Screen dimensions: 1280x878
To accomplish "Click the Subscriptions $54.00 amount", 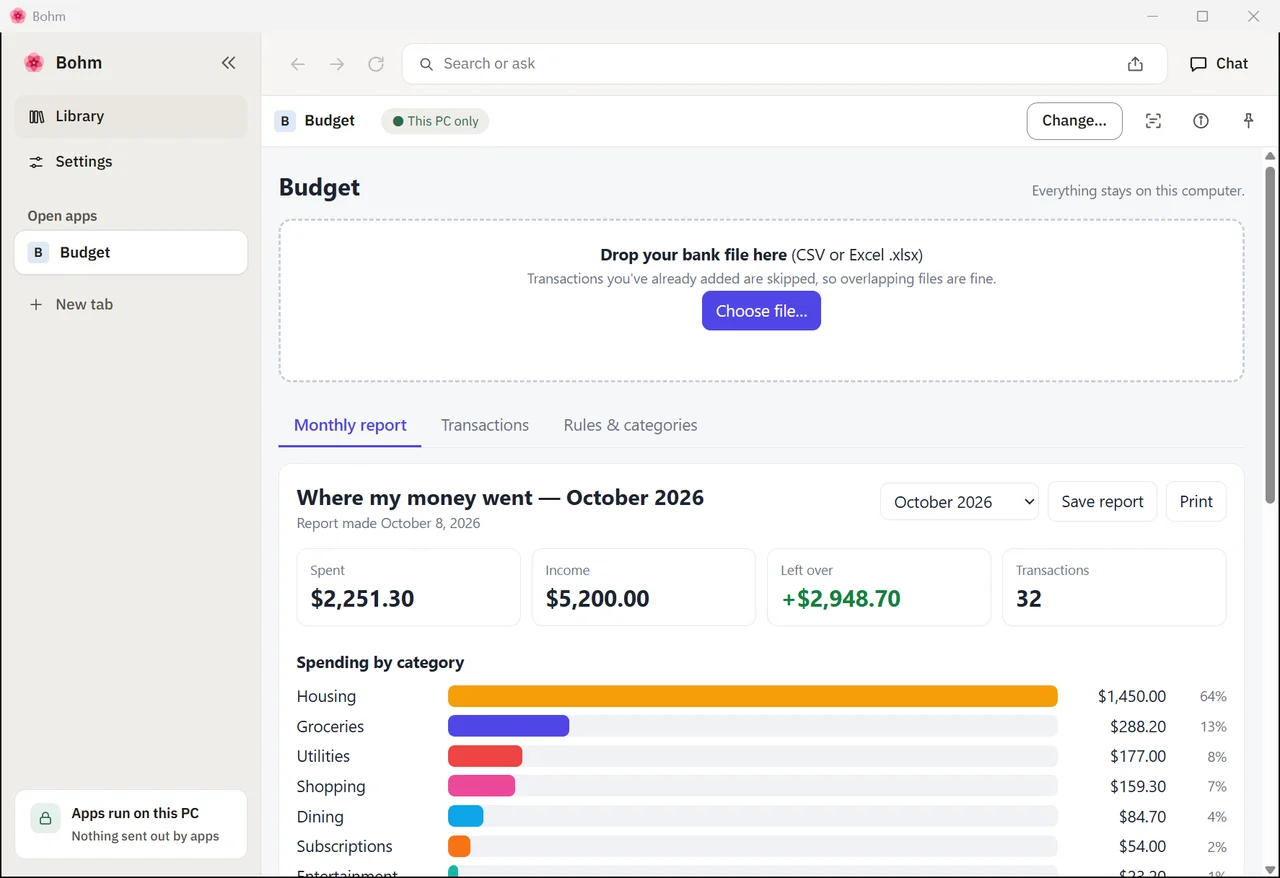I will [1142, 846].
